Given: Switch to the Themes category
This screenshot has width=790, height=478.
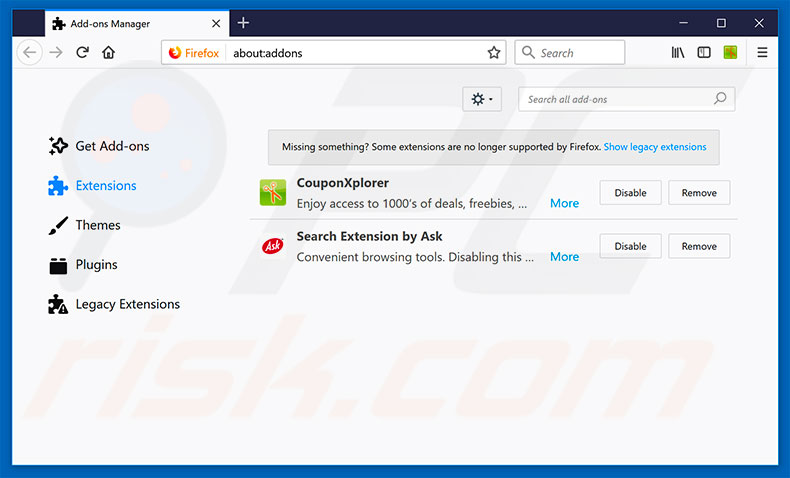Looking at the screenshot, I should coord(98,225).
